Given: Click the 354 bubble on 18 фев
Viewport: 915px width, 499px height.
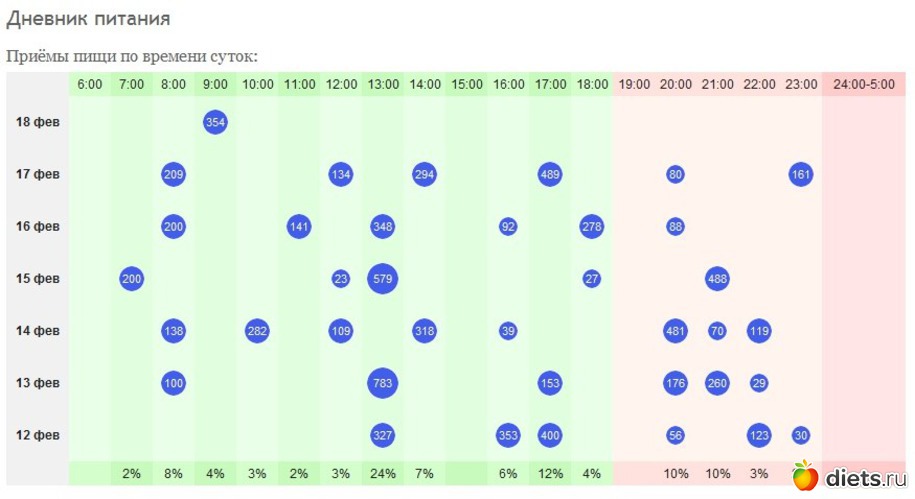Looking at the screenshot, I should click(x=215, y=123).
